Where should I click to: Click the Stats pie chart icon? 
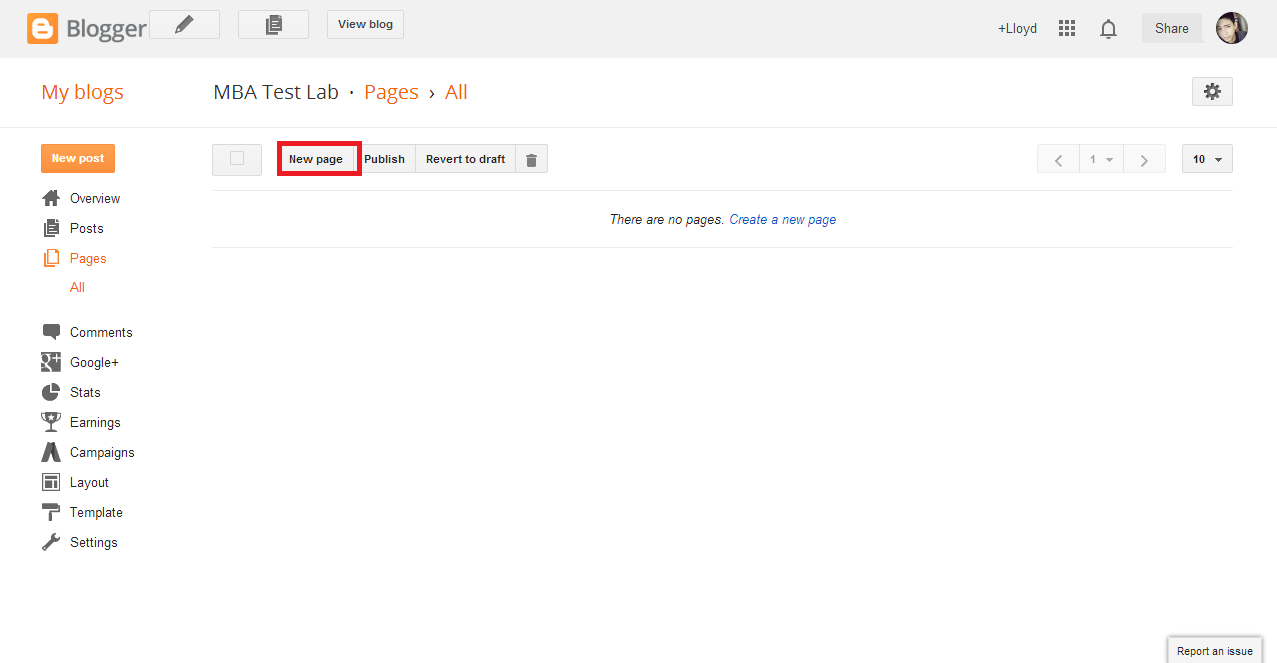(51, 392)
